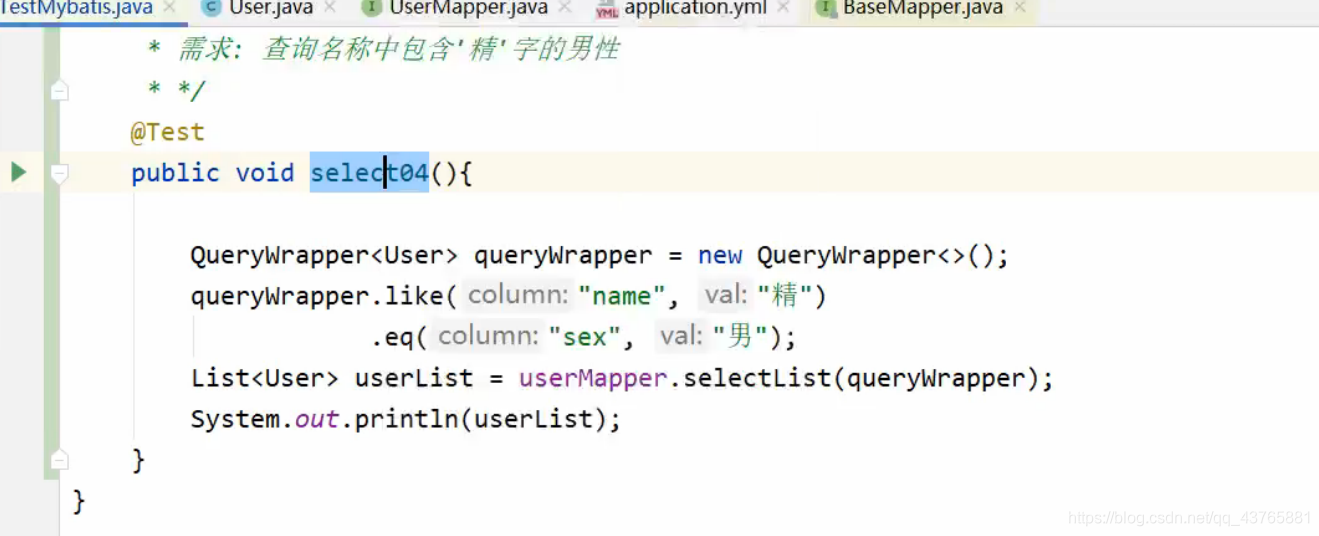Close the User.java tab

pyautogui.click(x=329, y=8)
